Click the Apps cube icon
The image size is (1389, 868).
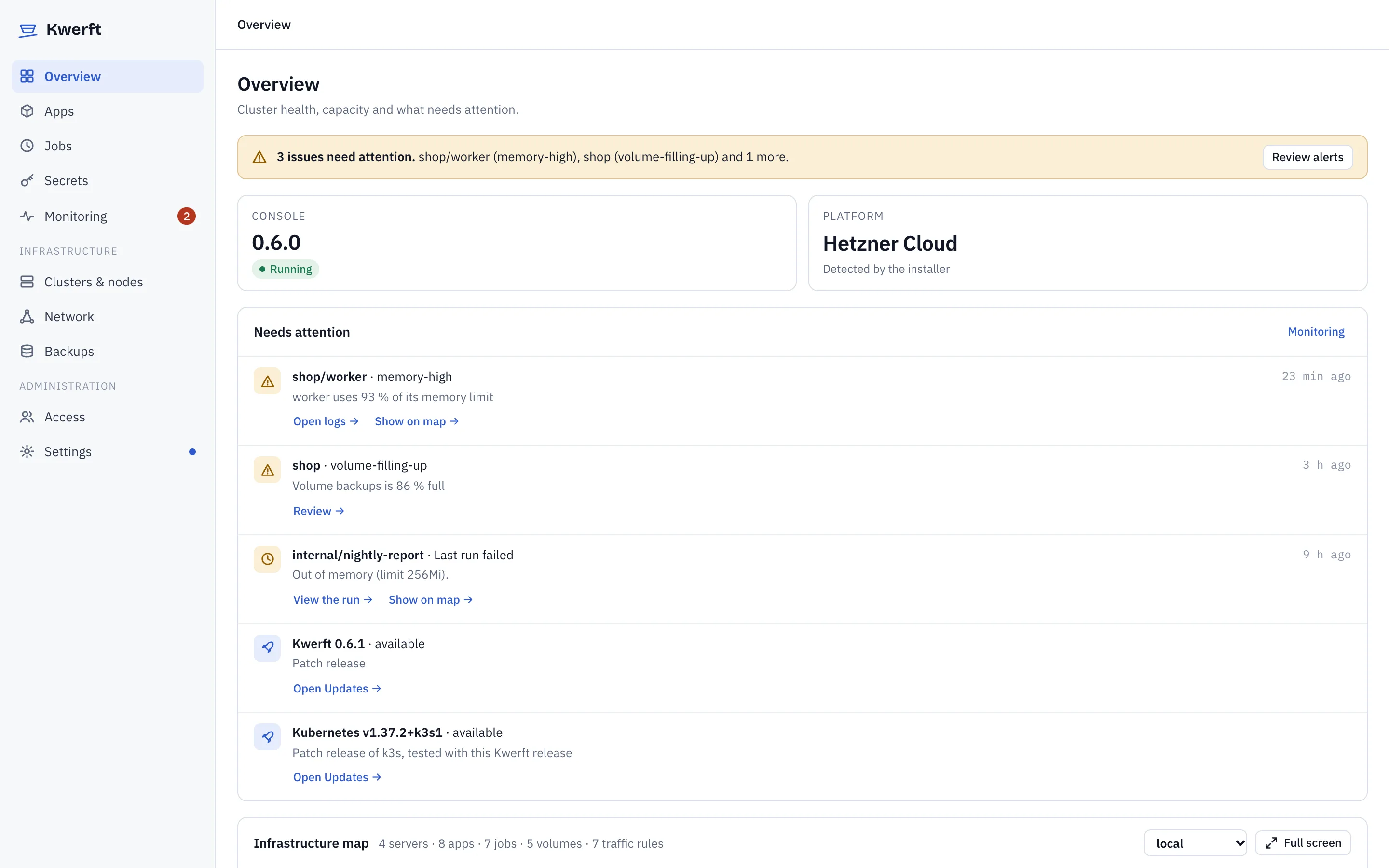(x=27, y=111)
